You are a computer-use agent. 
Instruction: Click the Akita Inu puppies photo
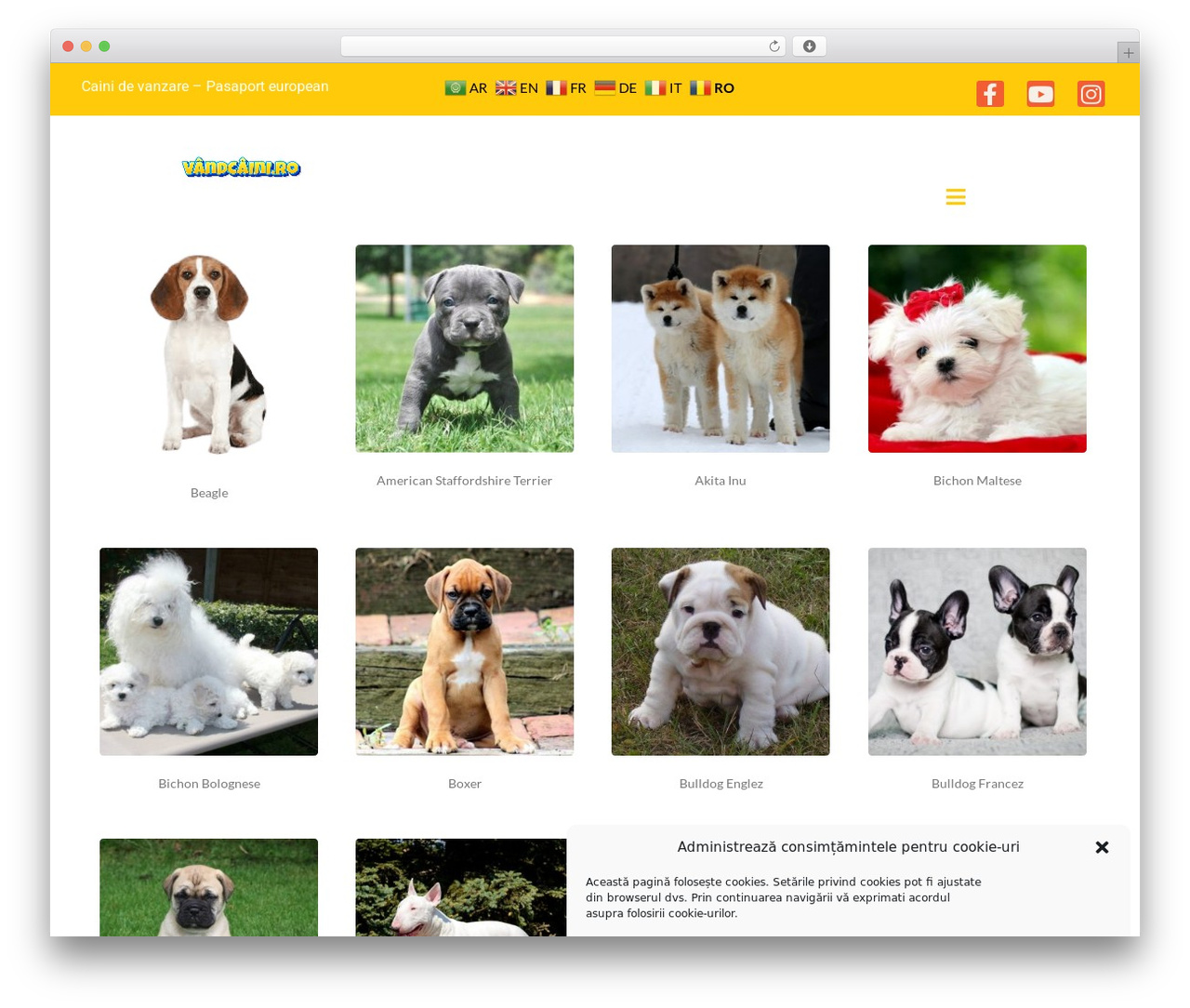721,349
